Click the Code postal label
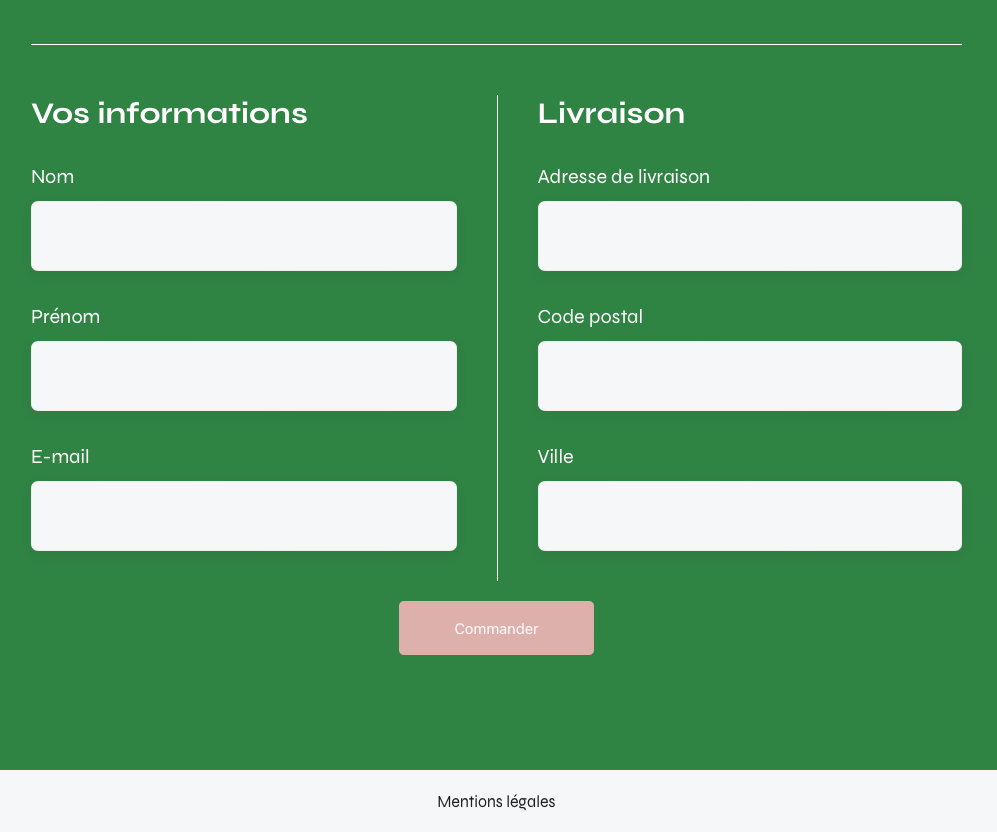The height and width of the screenshot is (832, 997). [x=590, y=317]
